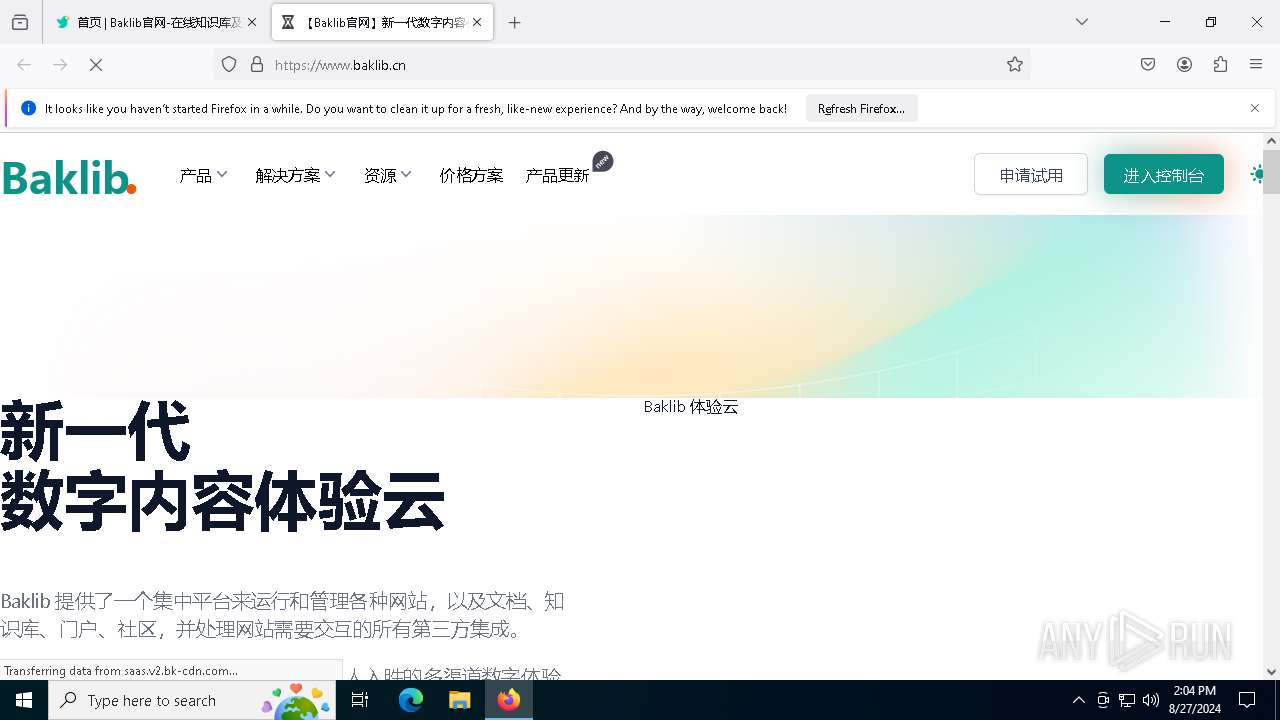The height and width of the screenshot is (720, 1280).
Task: Open the Pocket save icon
Action: coord(1148,64)
